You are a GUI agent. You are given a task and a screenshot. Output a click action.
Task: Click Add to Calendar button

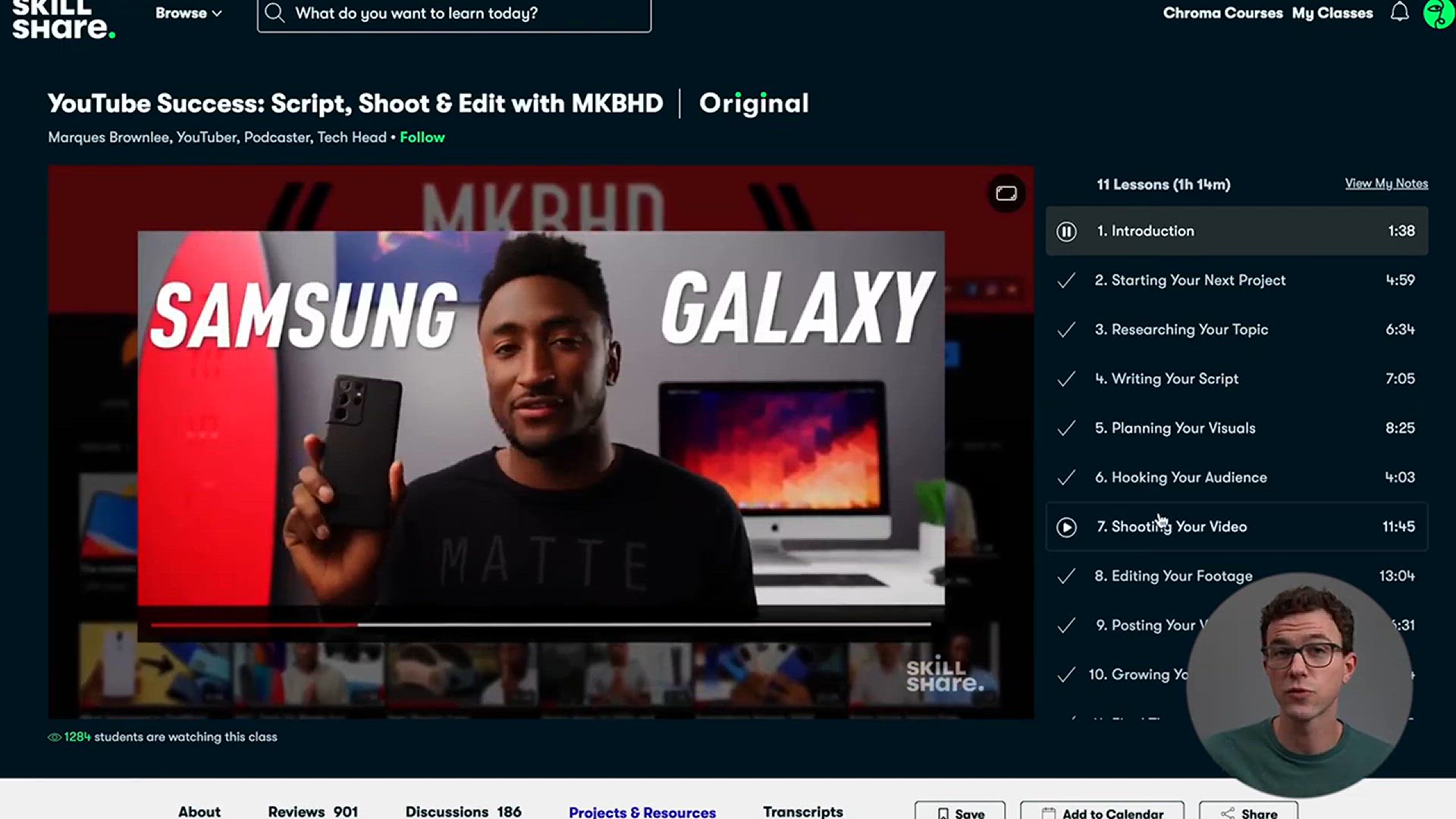1102,811
